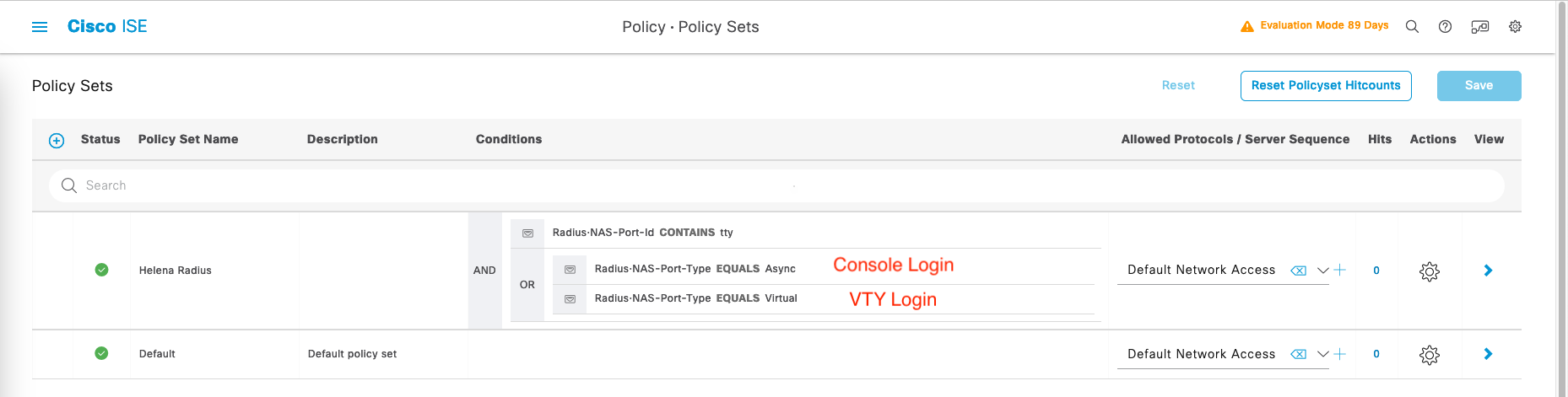Expand Allowed Protocols dropdown for Default set
The image size is (1568, 397).
(x=1322, y=354)
